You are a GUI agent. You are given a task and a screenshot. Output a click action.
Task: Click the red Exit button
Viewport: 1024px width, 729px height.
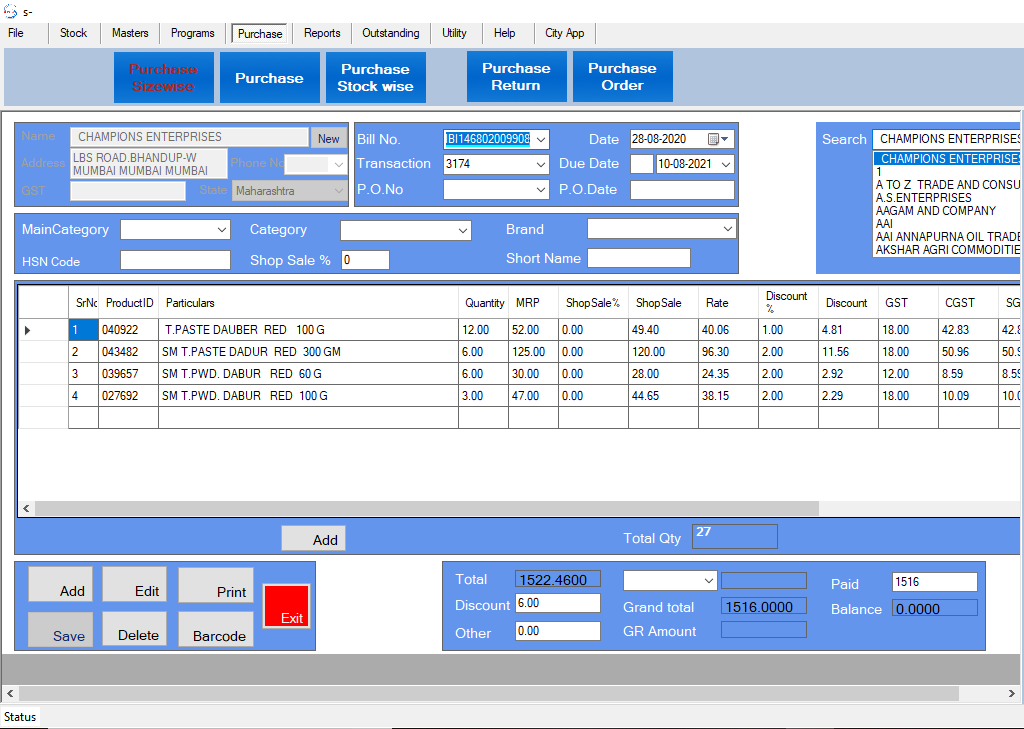pos(286,606)
